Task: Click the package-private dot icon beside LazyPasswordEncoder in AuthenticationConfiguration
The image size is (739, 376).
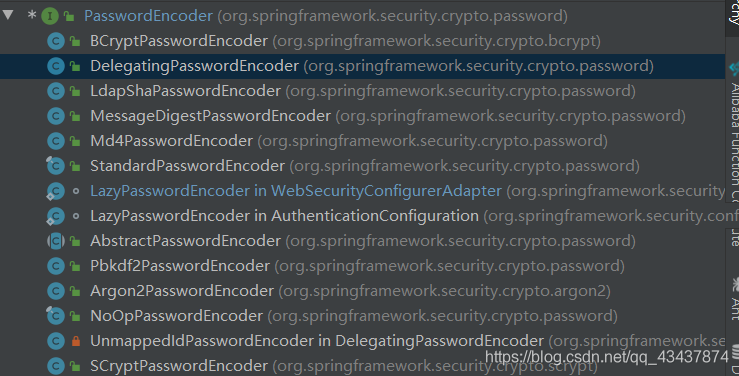Action: tap(76, 216)
